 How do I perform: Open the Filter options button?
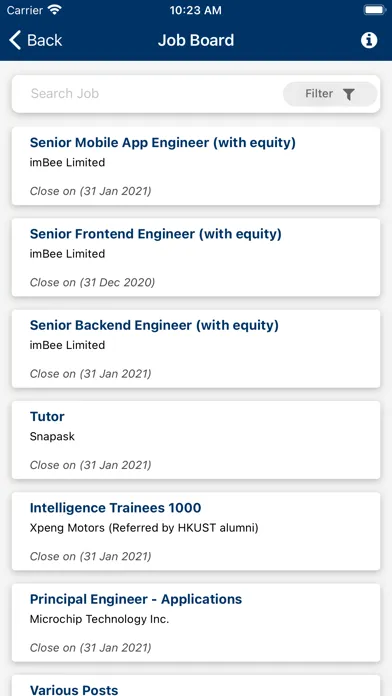(330, 94)
